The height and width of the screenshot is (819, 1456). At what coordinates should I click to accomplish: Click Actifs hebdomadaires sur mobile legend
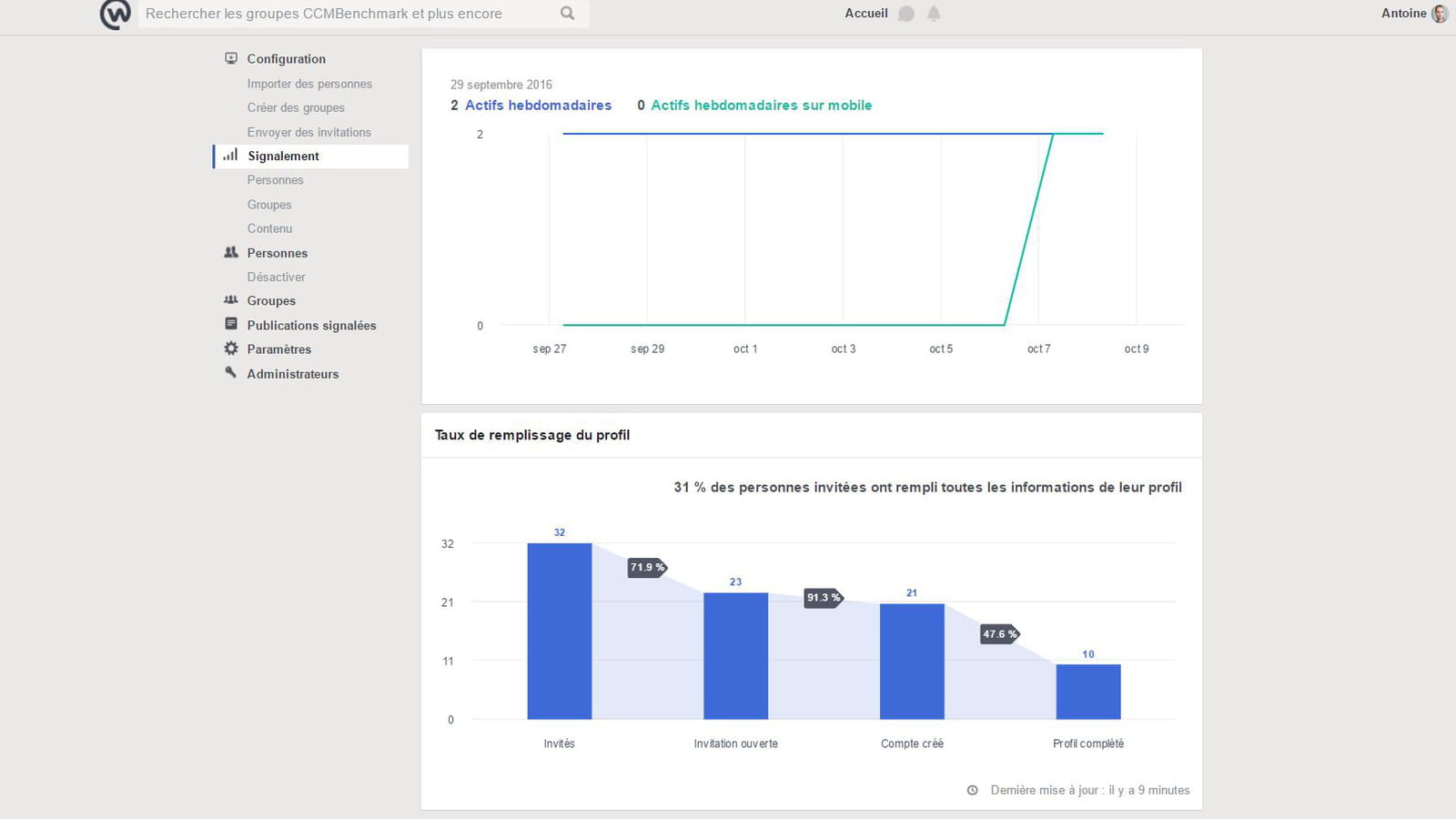coord(761,106)
